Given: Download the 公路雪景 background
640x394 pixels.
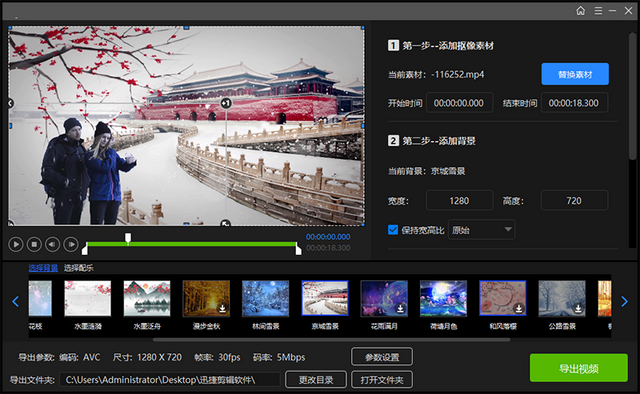Looking at the screenshot, I should [578, 308].
